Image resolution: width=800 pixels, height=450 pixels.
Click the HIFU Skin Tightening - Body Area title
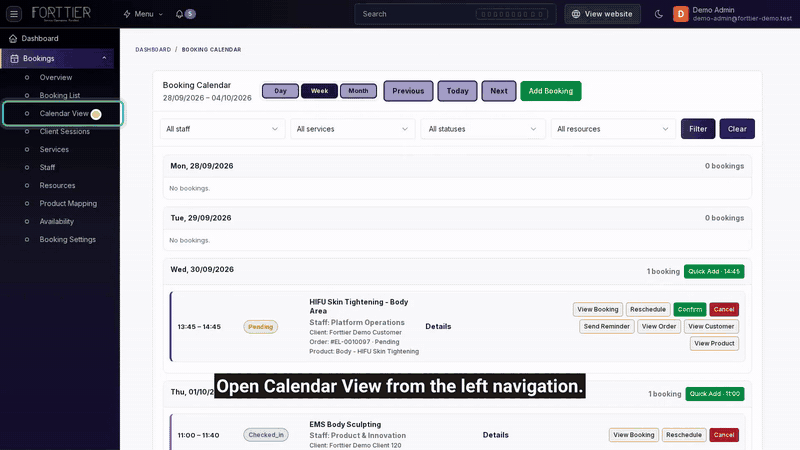359,307
